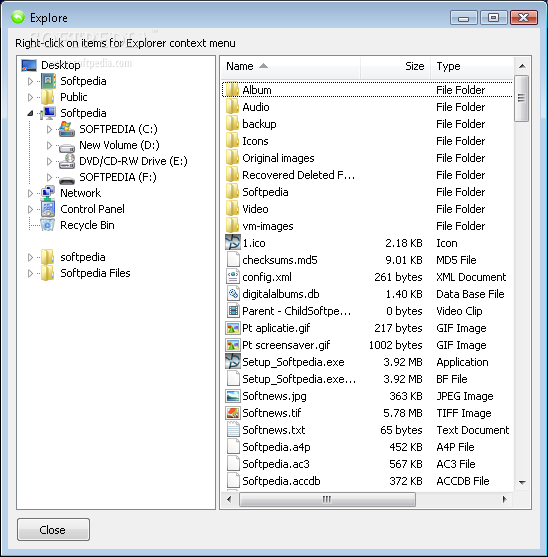Click the Album folder icon

pyautogui.click(x=232, y=90)
